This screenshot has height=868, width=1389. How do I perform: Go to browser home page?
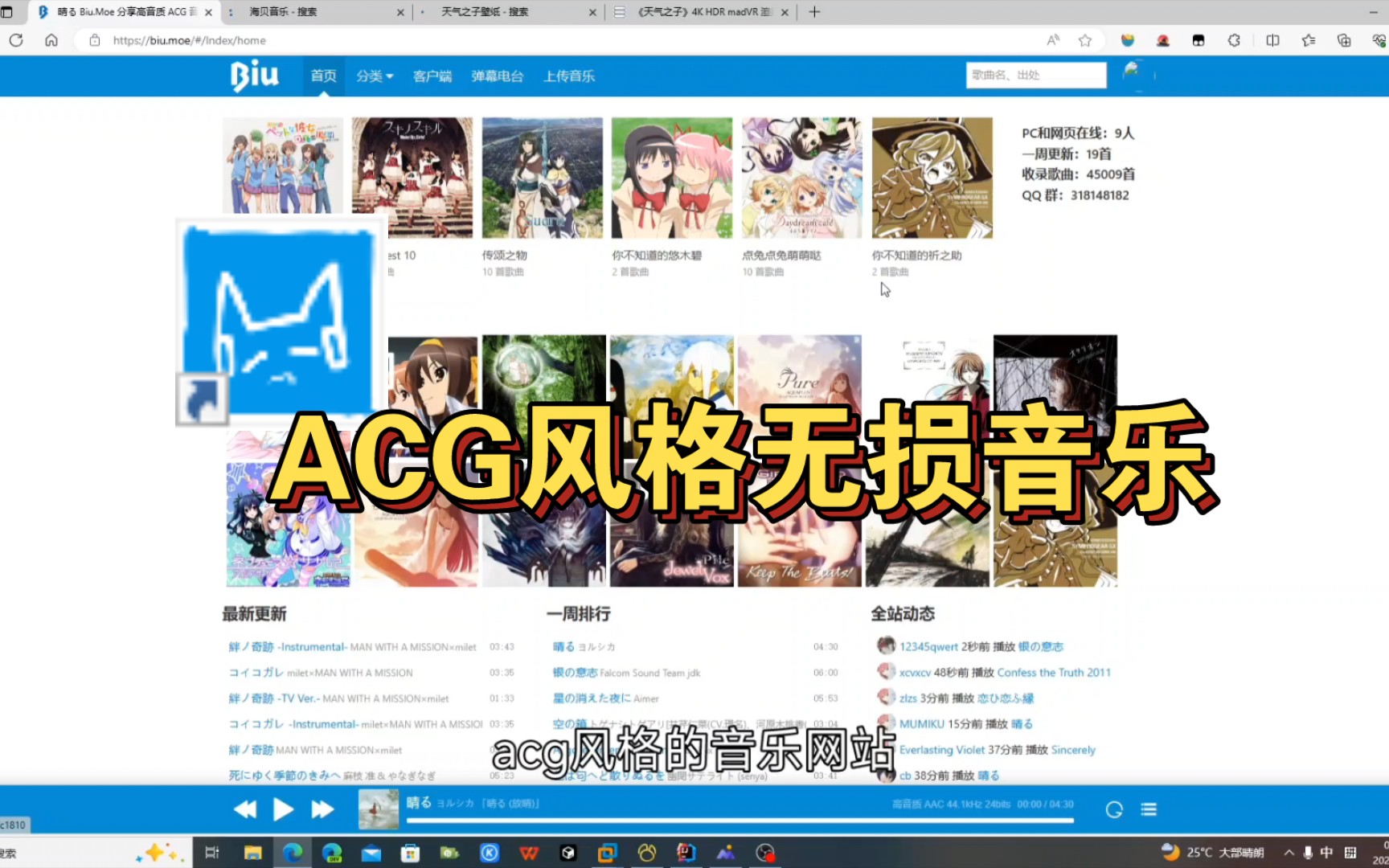pos(51,40)
